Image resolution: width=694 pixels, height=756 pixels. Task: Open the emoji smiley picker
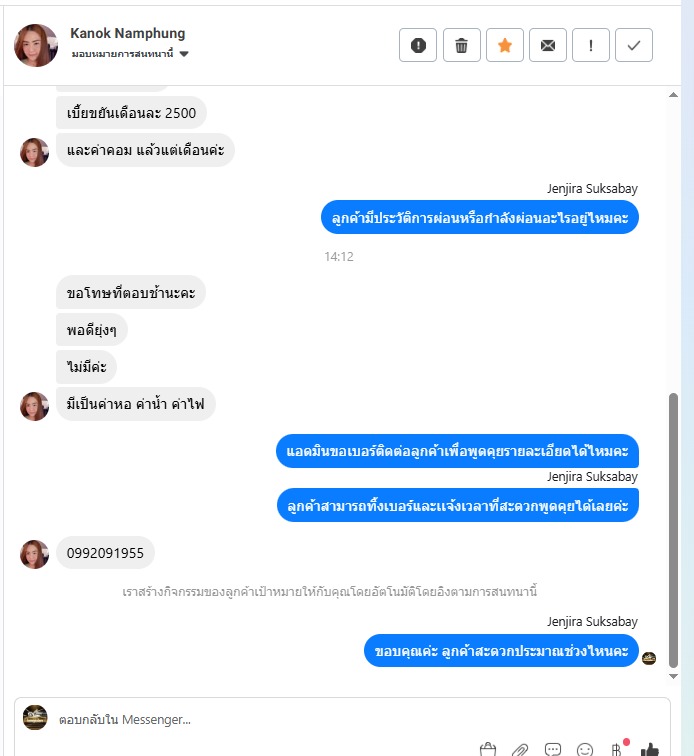(585, 750)
